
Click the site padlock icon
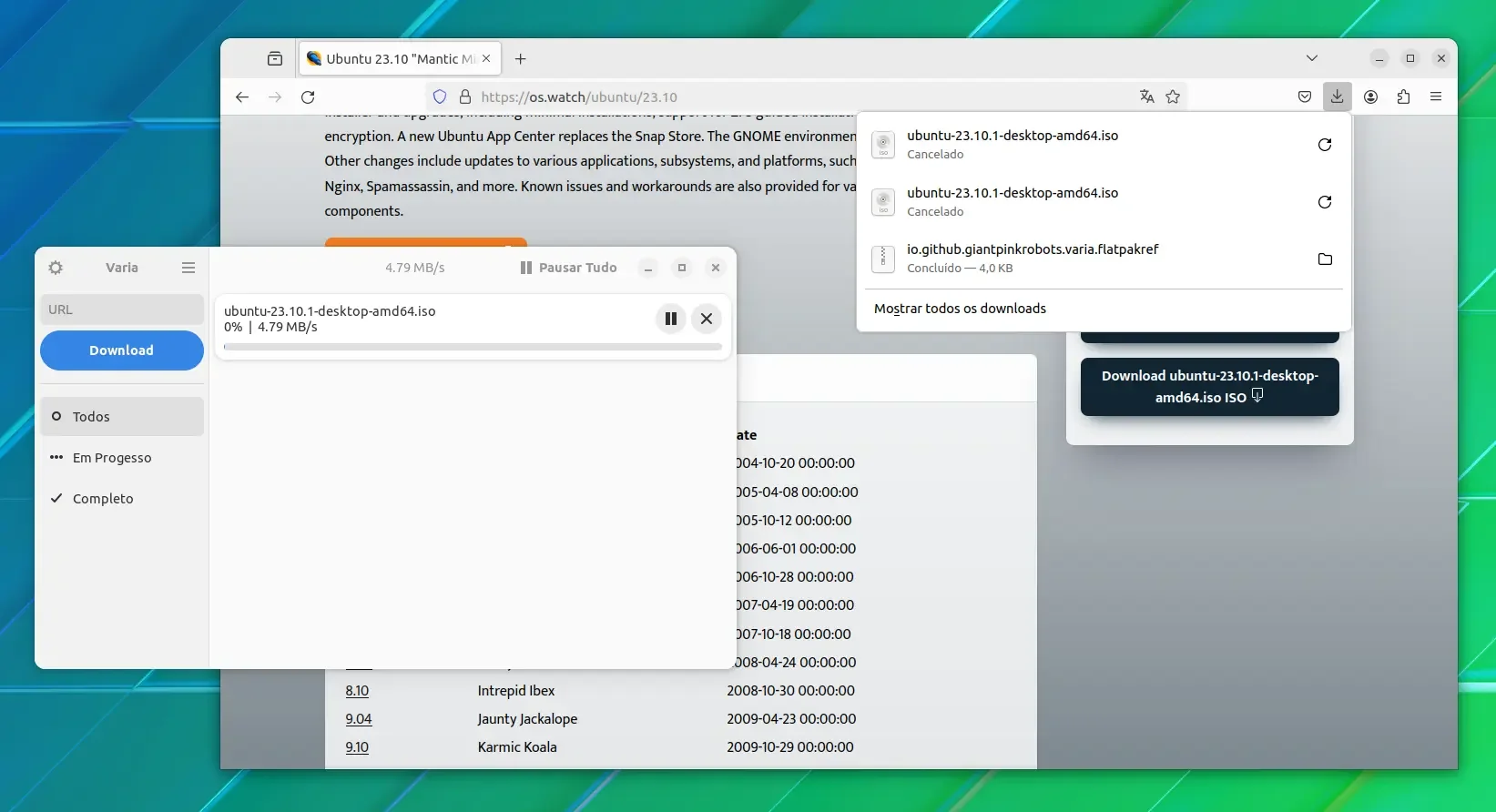[x=465, y=96]
